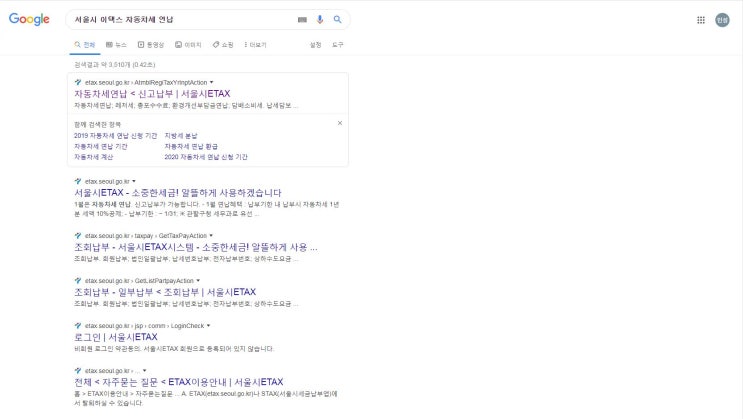Open the account profile avatar
Viewport: 743px width, 419px height.
pos(722,20)
